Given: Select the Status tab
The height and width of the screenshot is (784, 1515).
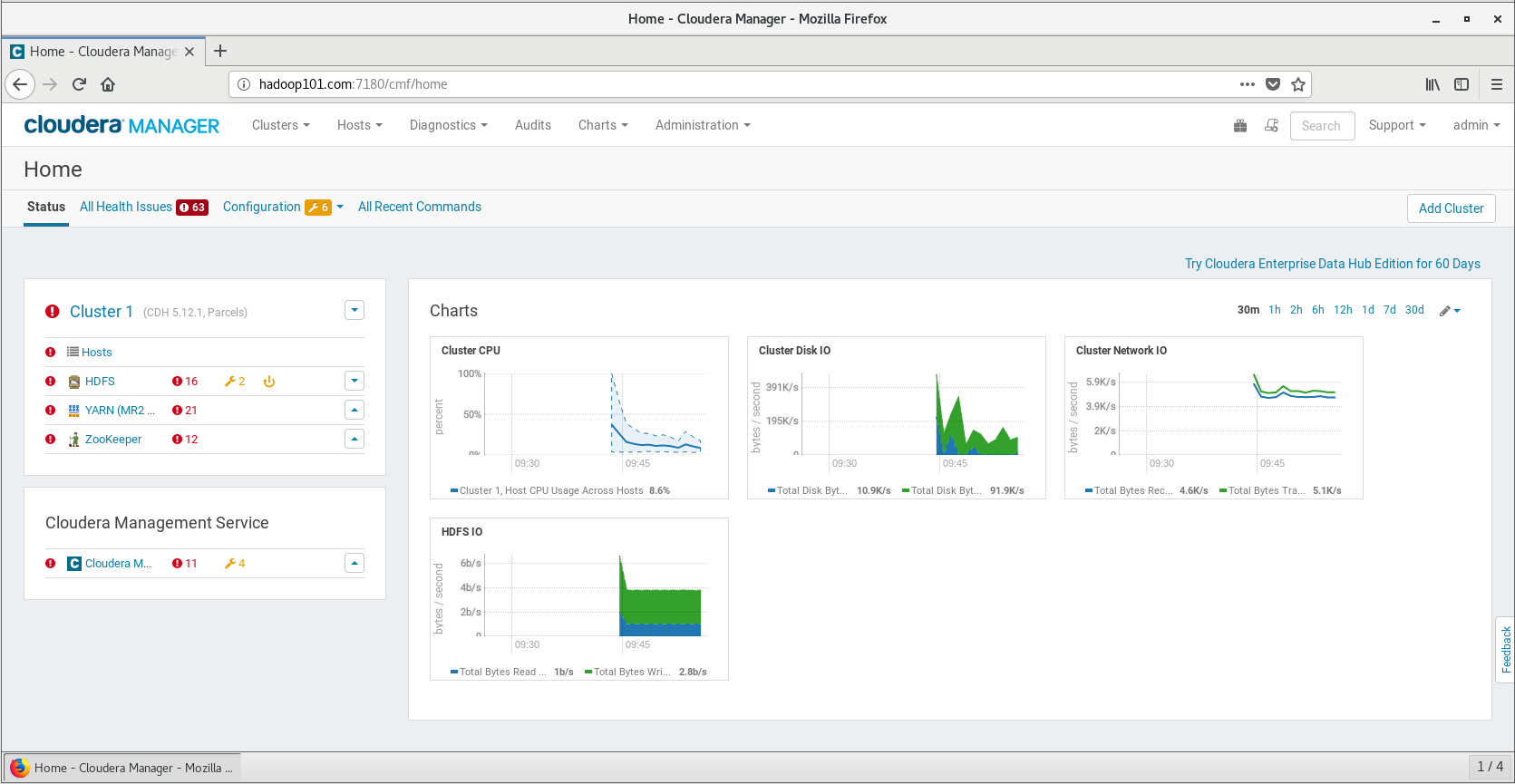Looking at the screenshot, I should (46, 208).
